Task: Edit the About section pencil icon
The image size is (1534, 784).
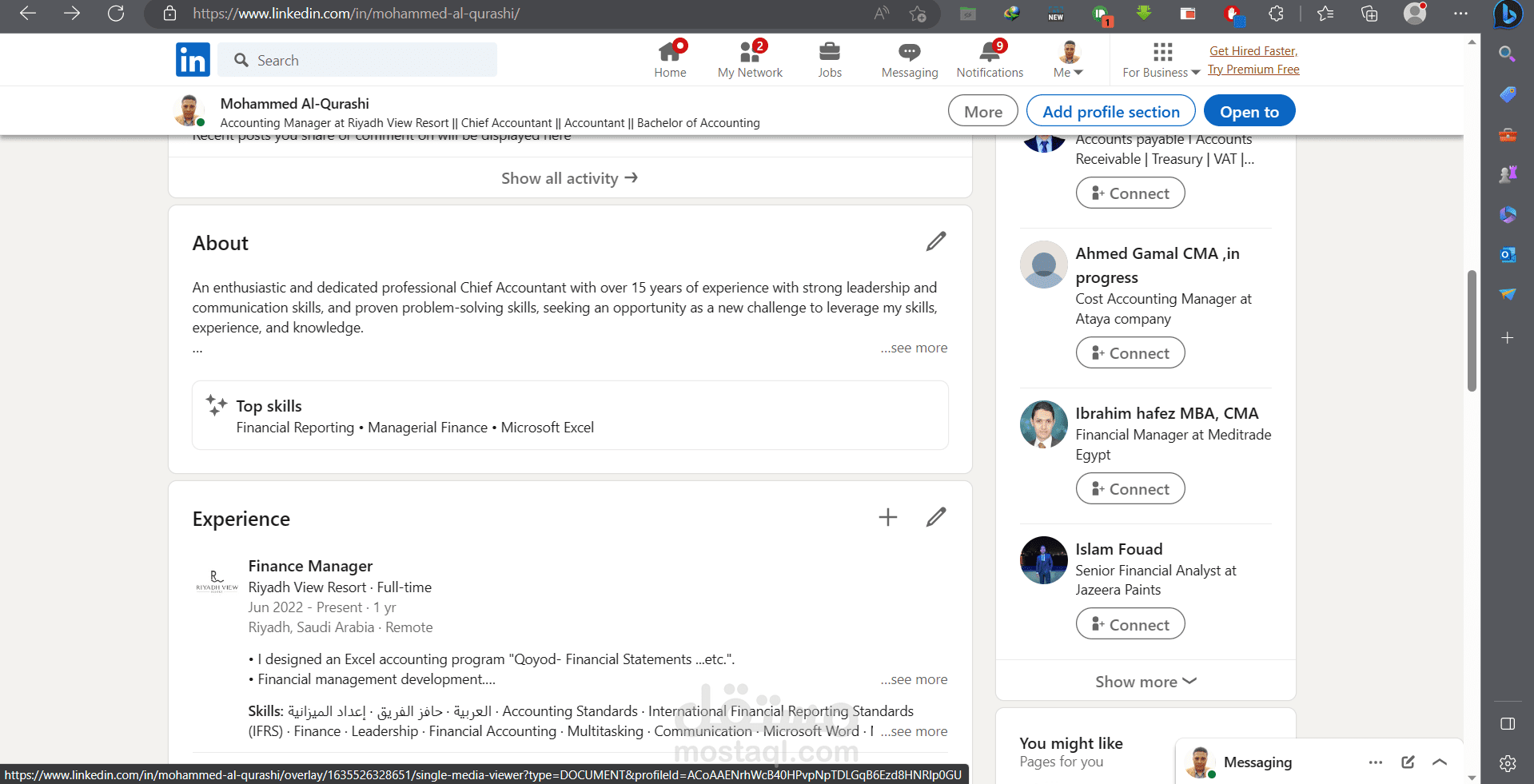Action: point(936,241)
